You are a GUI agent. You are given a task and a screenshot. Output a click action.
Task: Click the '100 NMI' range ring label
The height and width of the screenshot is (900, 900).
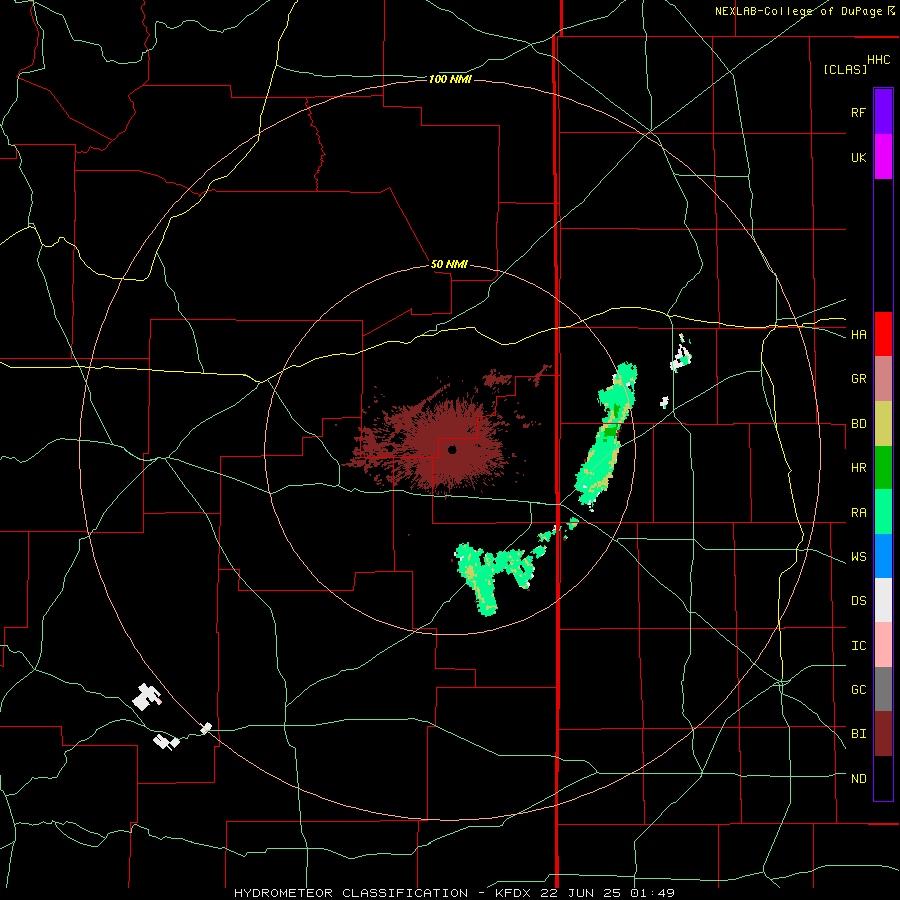pos(450,79)
